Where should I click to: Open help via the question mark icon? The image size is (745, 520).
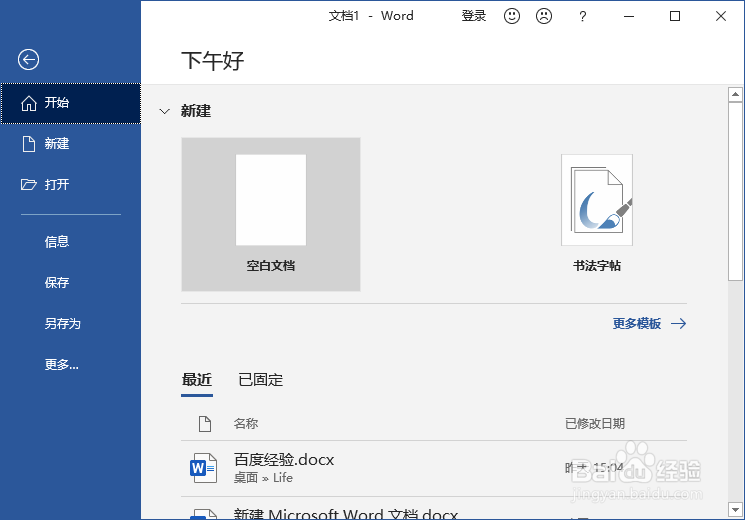point(583,17)
